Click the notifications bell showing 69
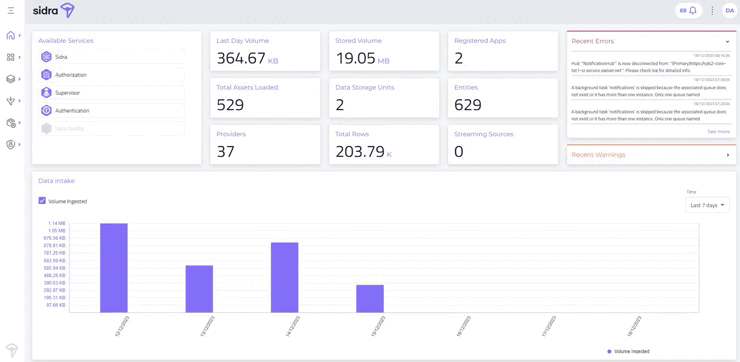Screen dimensions: 740x362 [x=688, y=10]
